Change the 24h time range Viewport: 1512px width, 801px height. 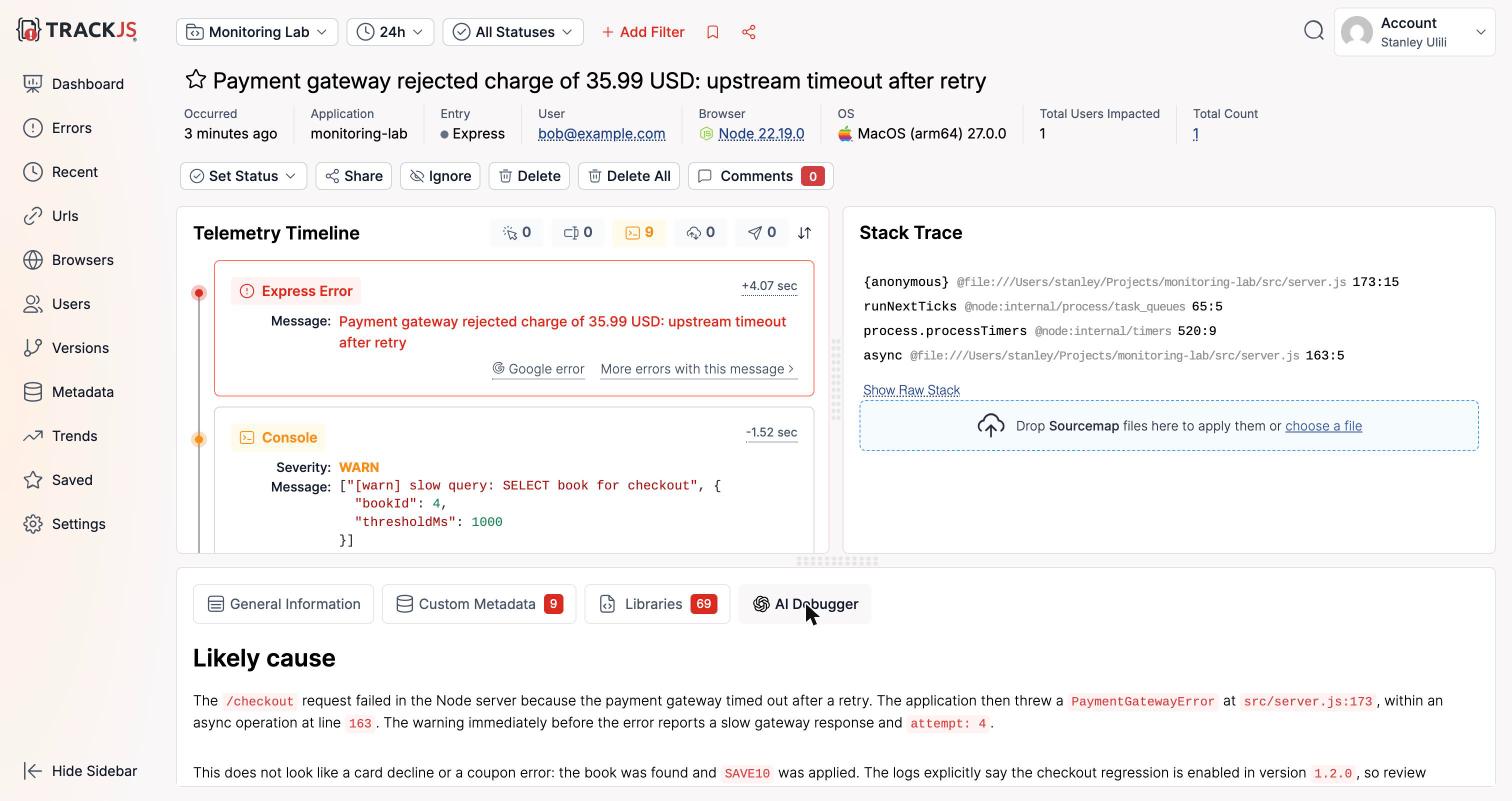coord(390,32)
